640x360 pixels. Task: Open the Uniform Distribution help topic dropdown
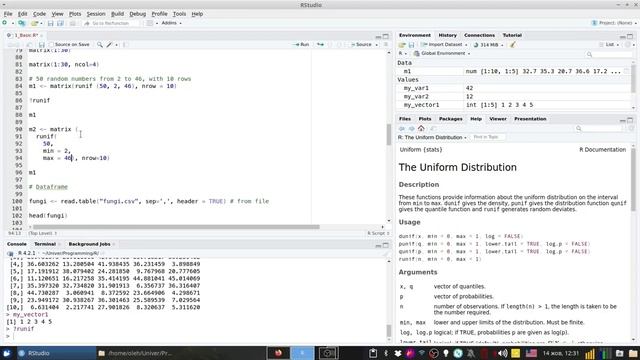(x=432, y=138)
